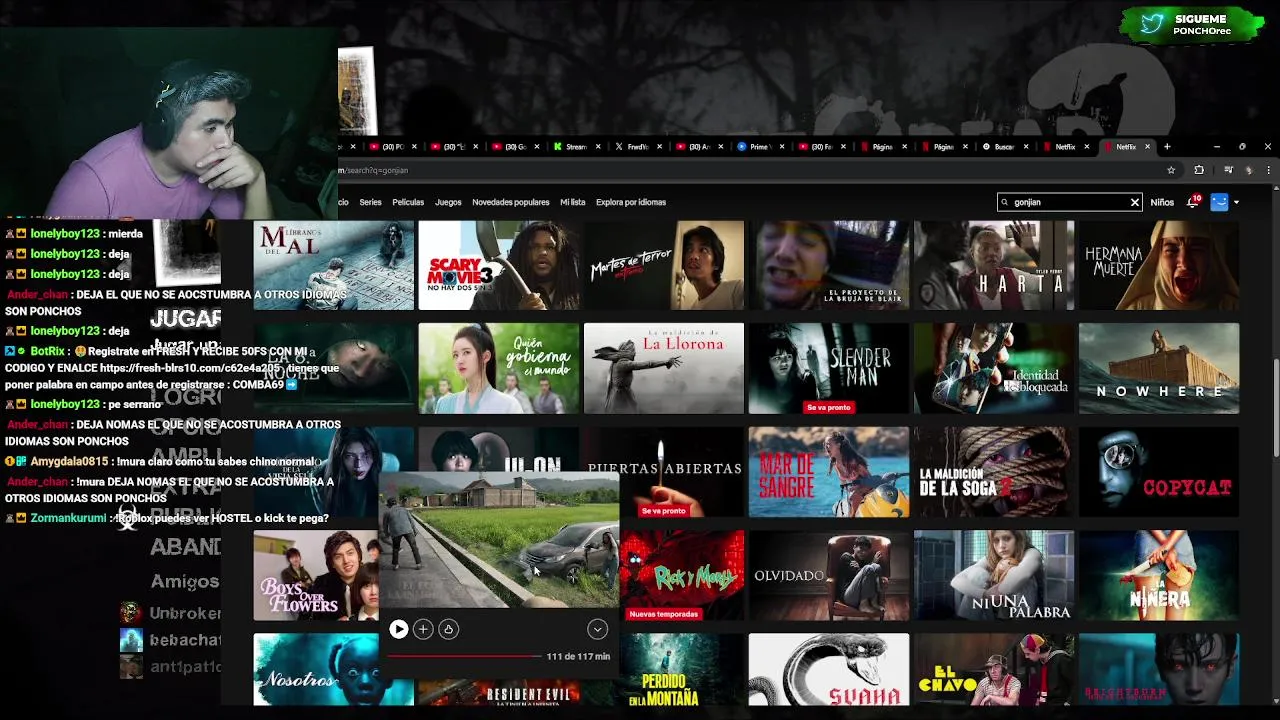This screenshot has height=720, width=1280.
Task: Bookmark this page with star icon
Action: point(1171,170)
